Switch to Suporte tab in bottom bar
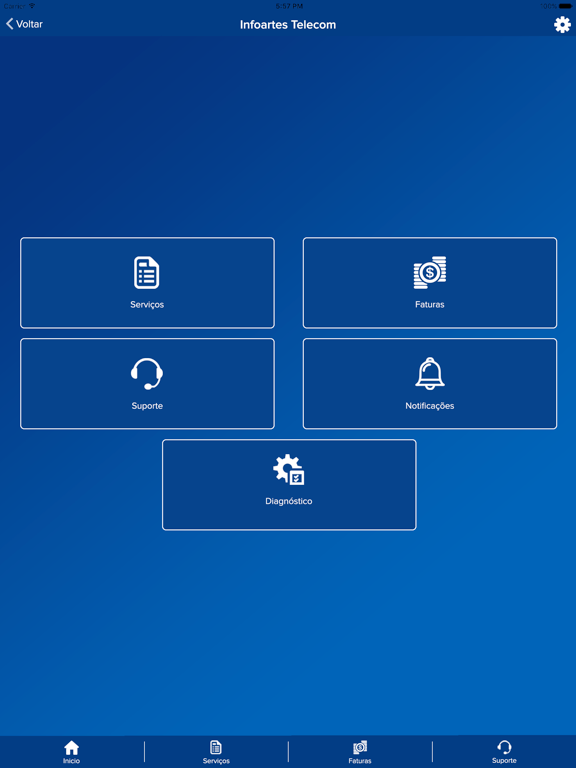This screenshot has height=768, width=576. (504, 752)
